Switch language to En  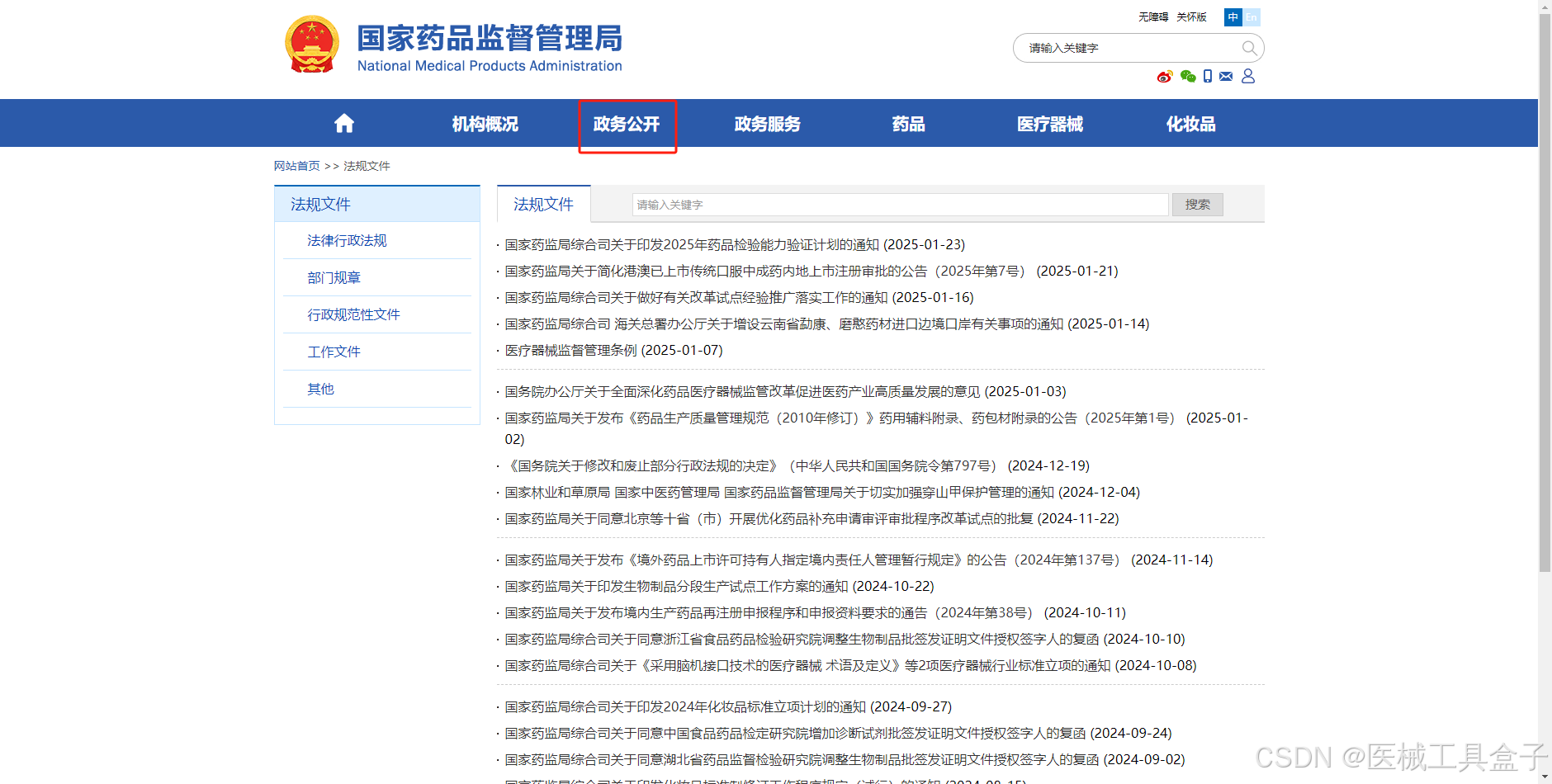click(1252, 17)
